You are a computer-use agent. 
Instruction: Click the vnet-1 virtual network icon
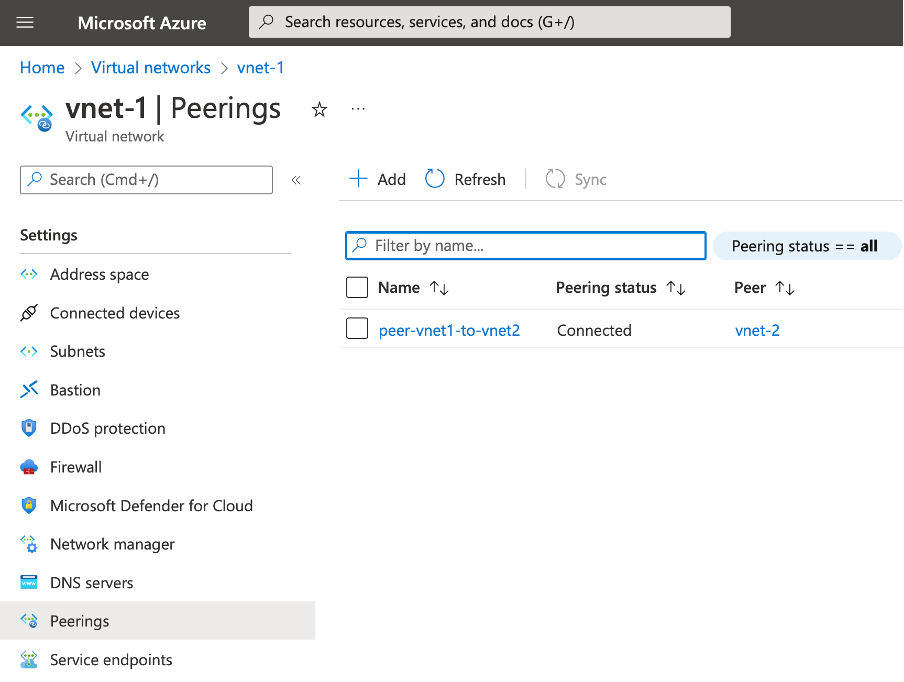(x=37, y=117)
